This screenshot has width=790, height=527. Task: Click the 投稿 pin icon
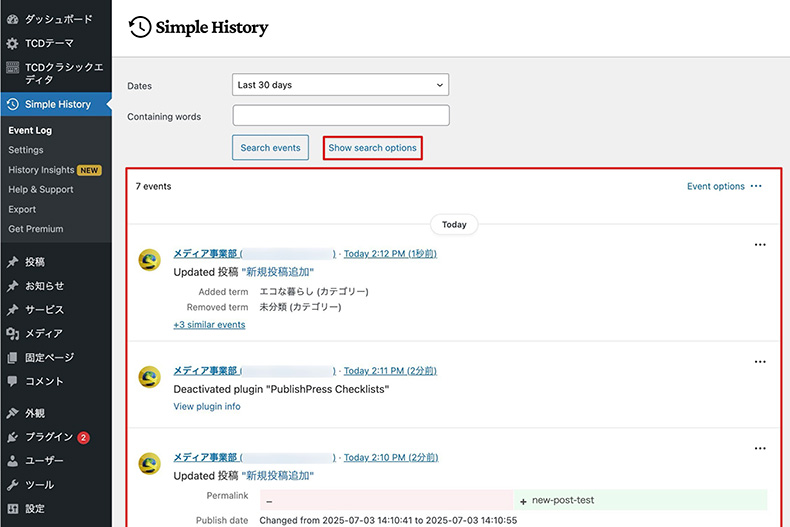13,262
